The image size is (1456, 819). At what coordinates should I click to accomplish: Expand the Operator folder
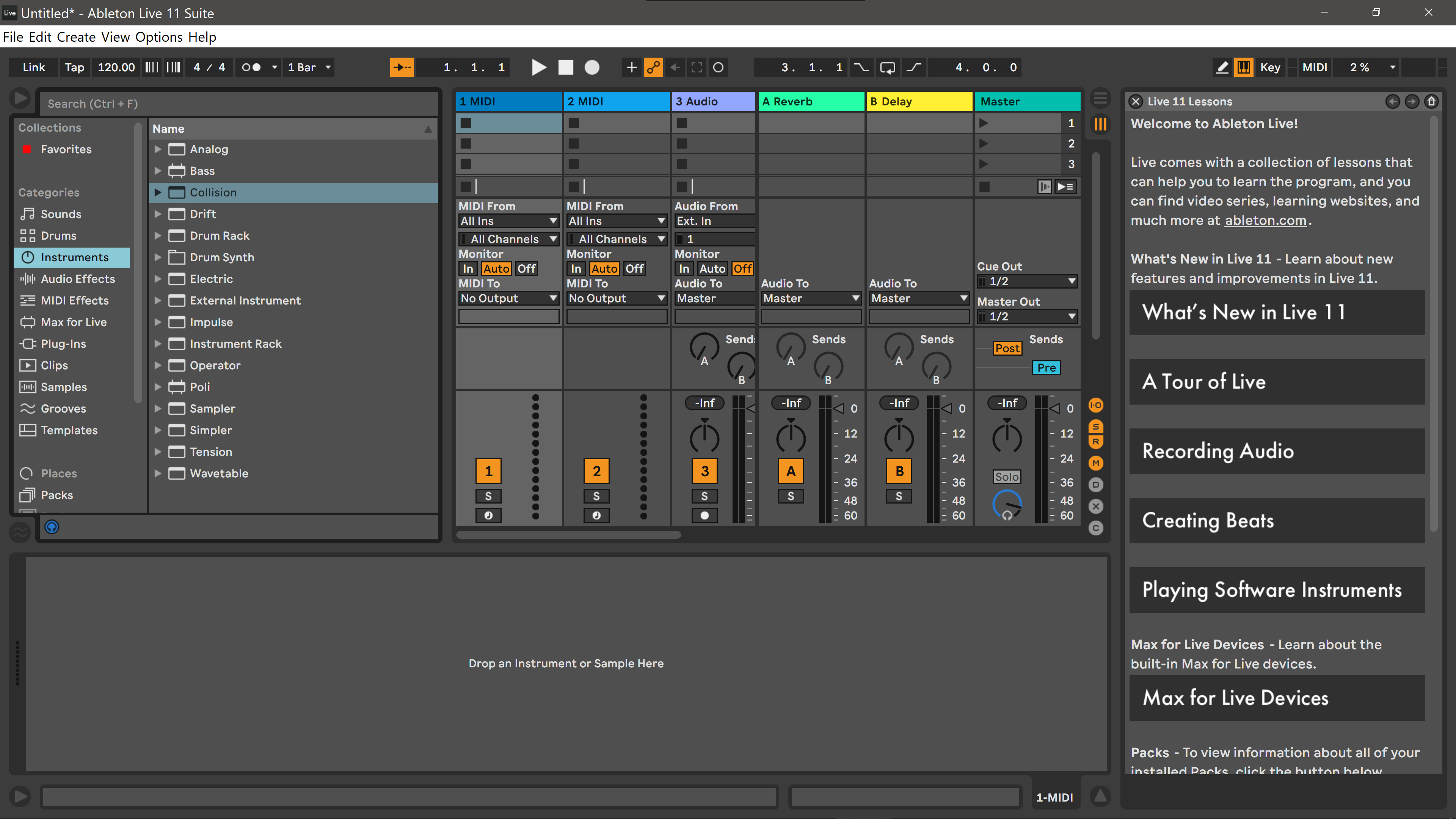click(x=158, y=365)
